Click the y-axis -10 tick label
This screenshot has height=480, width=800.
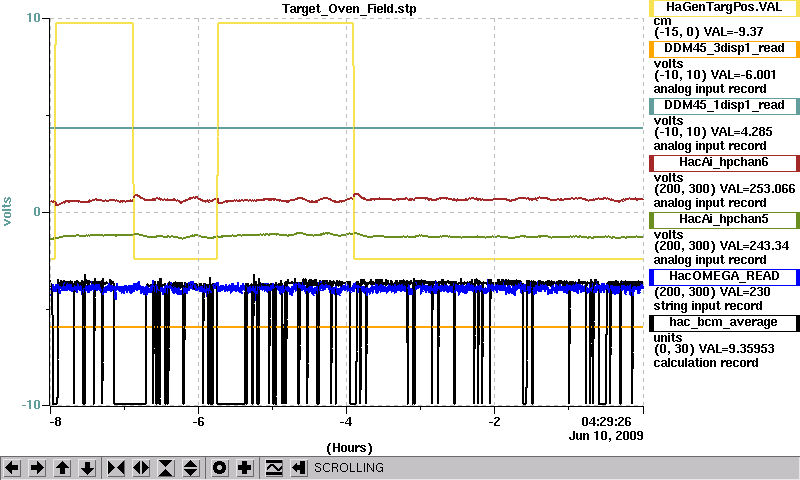(x=31, y=405)
